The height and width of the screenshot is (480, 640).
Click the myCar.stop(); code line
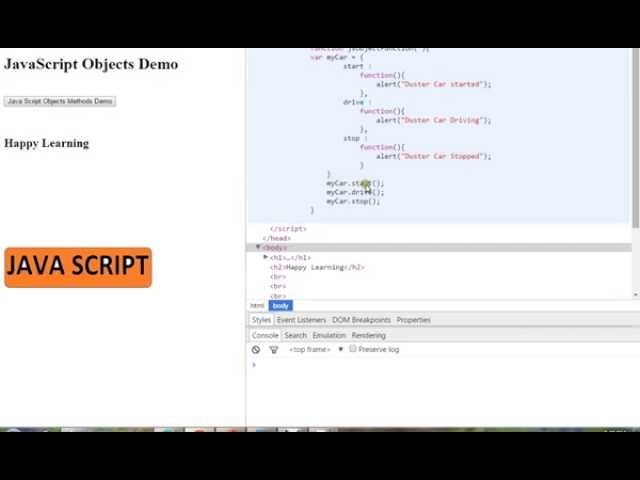[353, 202]
